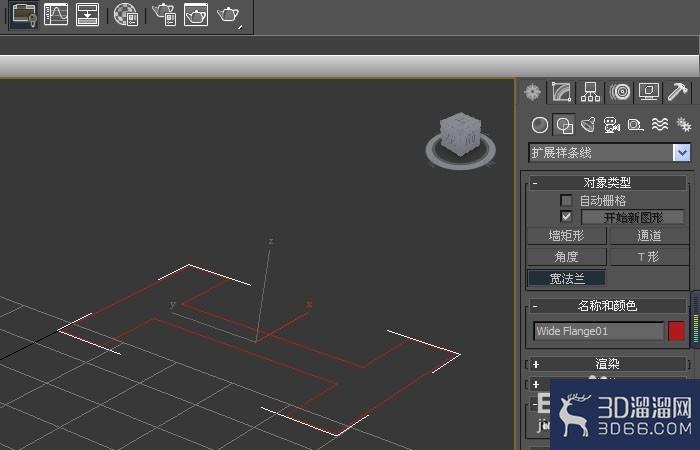Uncheck the 开始新图形 checkbox
This screenshot has width=700, height=450.
tap(566, 217)
